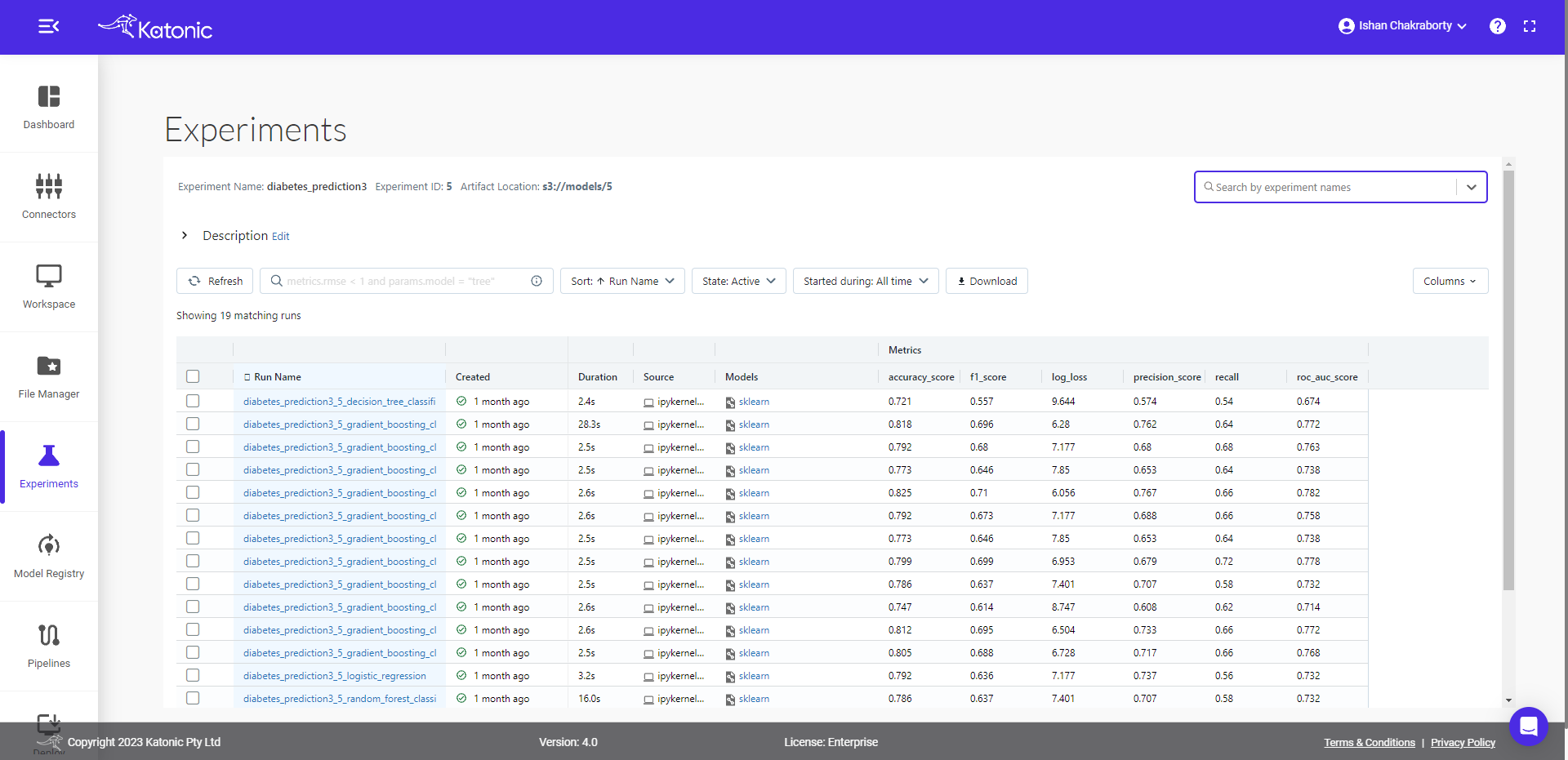
Task: Click the Refresh button
Action: click(x=215, y=281)
